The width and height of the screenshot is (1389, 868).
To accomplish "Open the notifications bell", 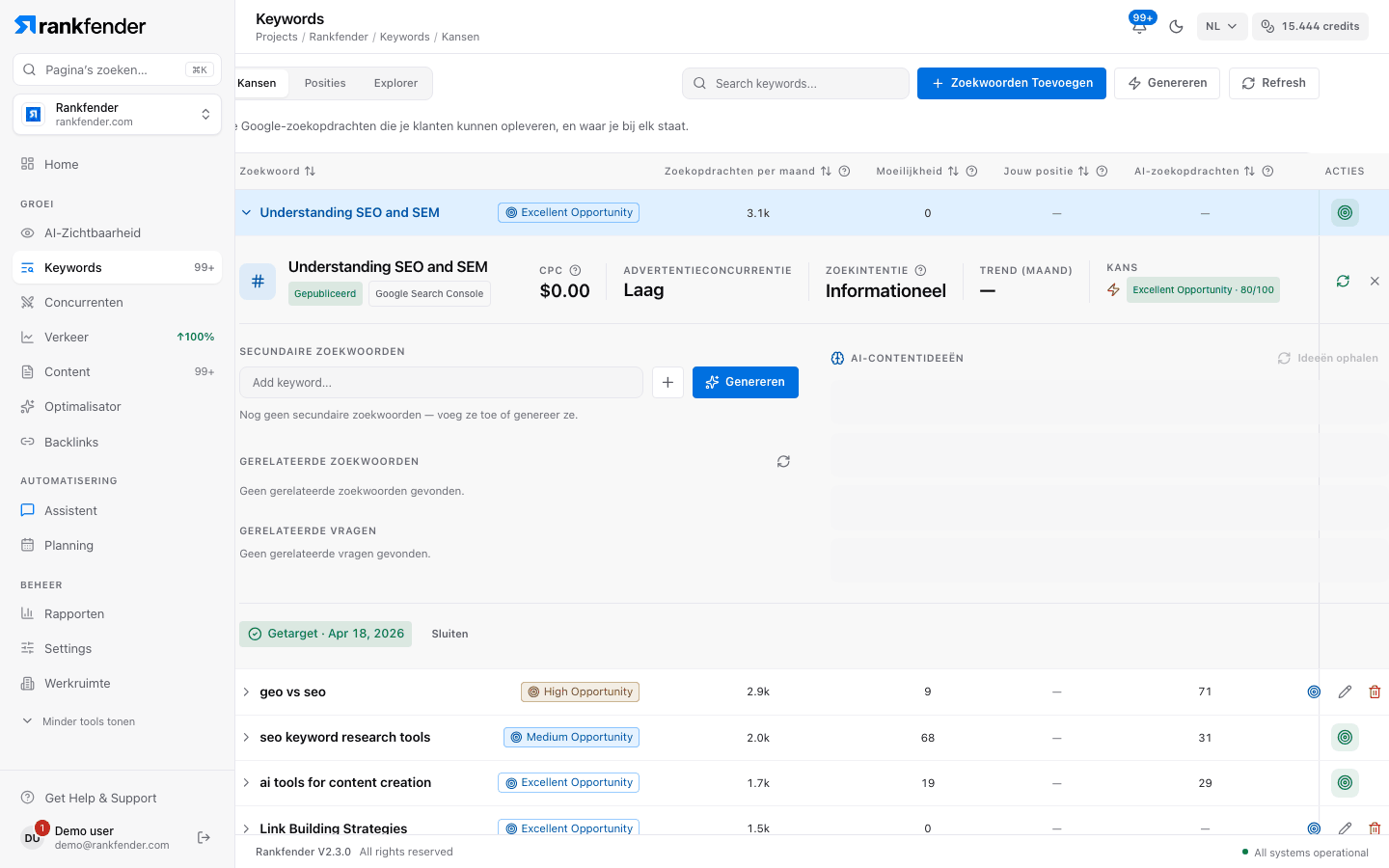I will (1139, 26).
